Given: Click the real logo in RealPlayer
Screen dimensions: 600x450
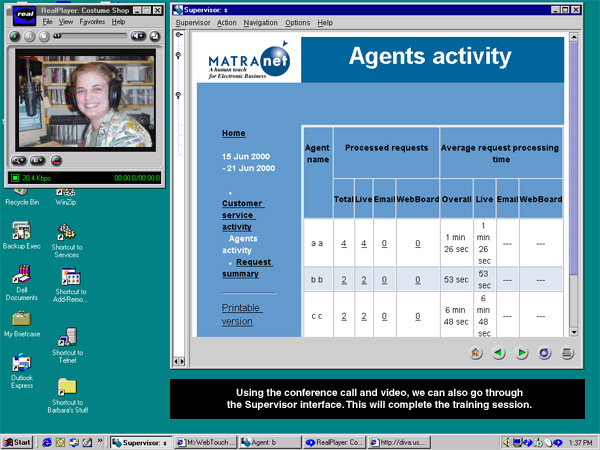Looking at the screenshot, I should pyautogui.click(x=24, y=16).
